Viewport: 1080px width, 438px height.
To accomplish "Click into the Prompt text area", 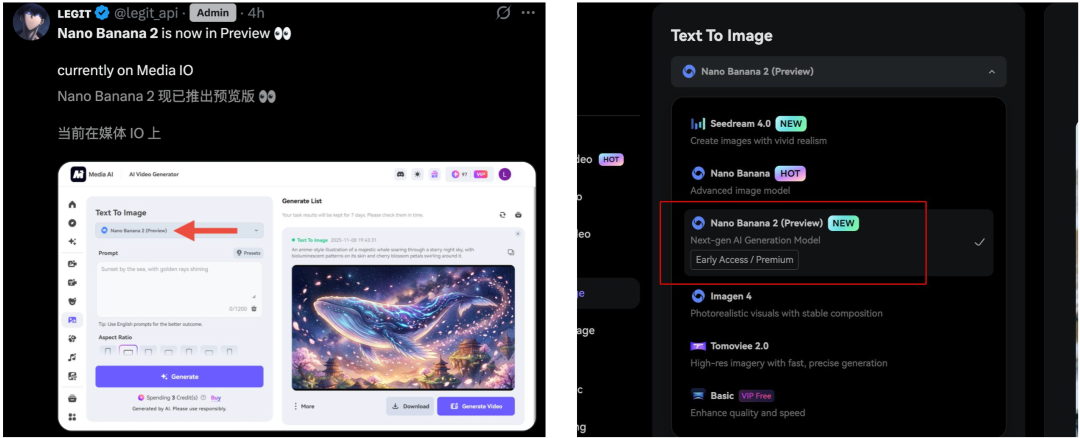I will [178, 282].
